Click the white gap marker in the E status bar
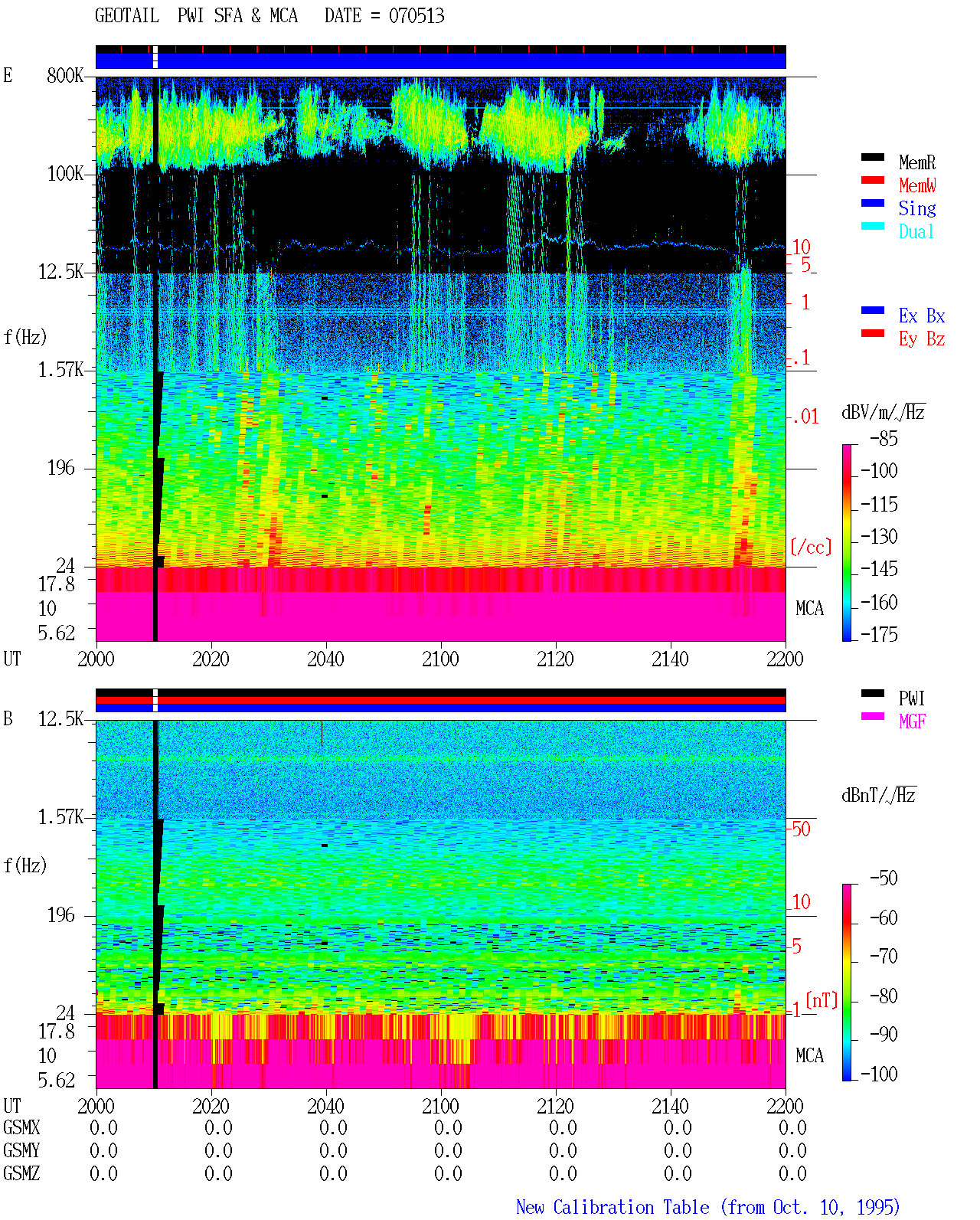Screen dimensions: 980x1220 155,57
